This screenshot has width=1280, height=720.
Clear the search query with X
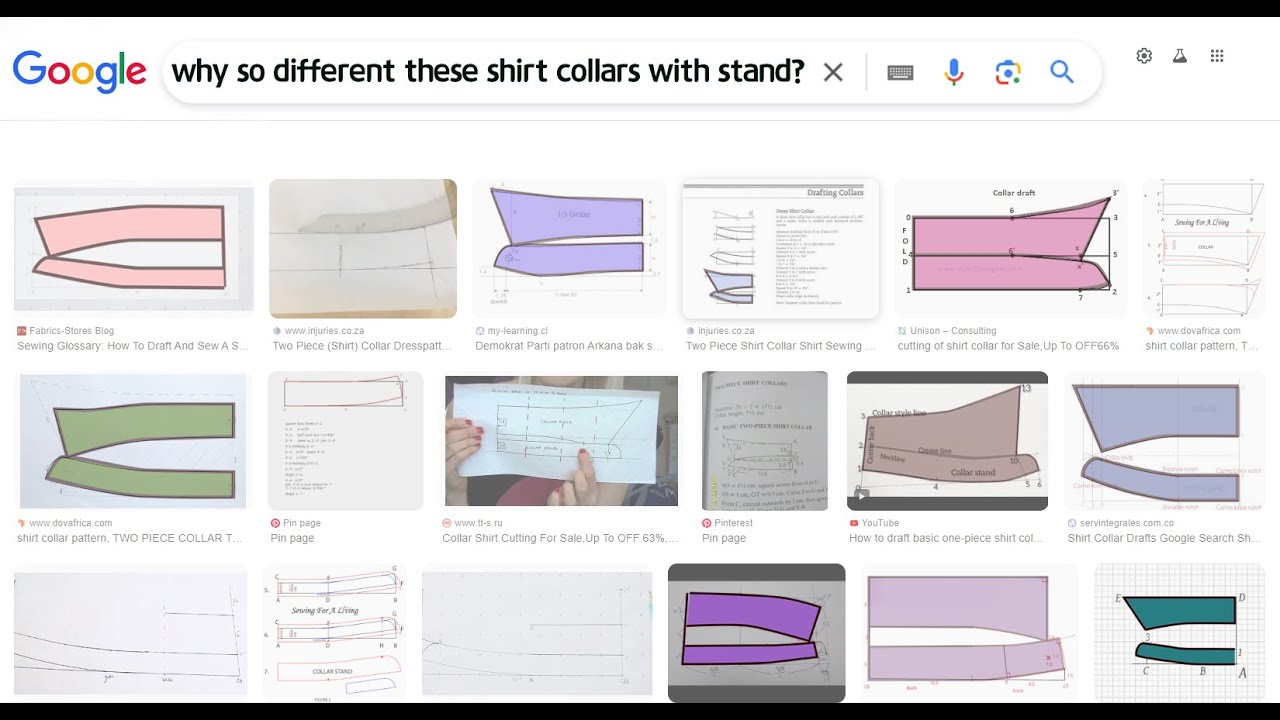(833, 72)
